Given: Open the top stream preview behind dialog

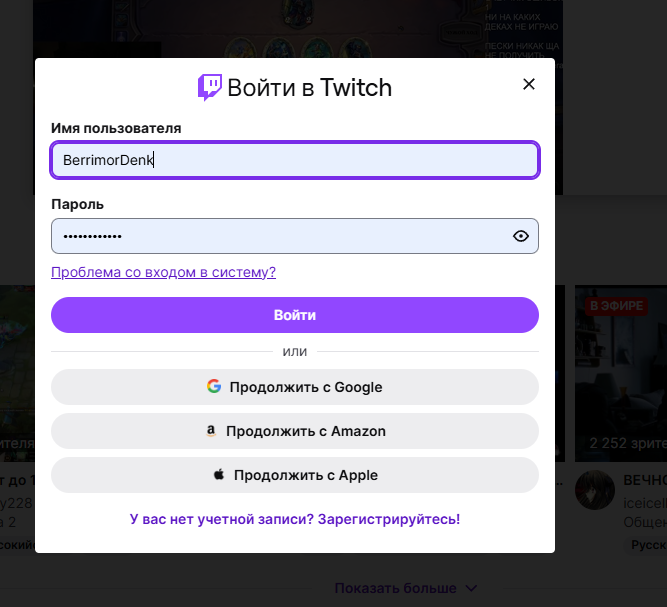Looking at the screenshot, I should (300, 28).
